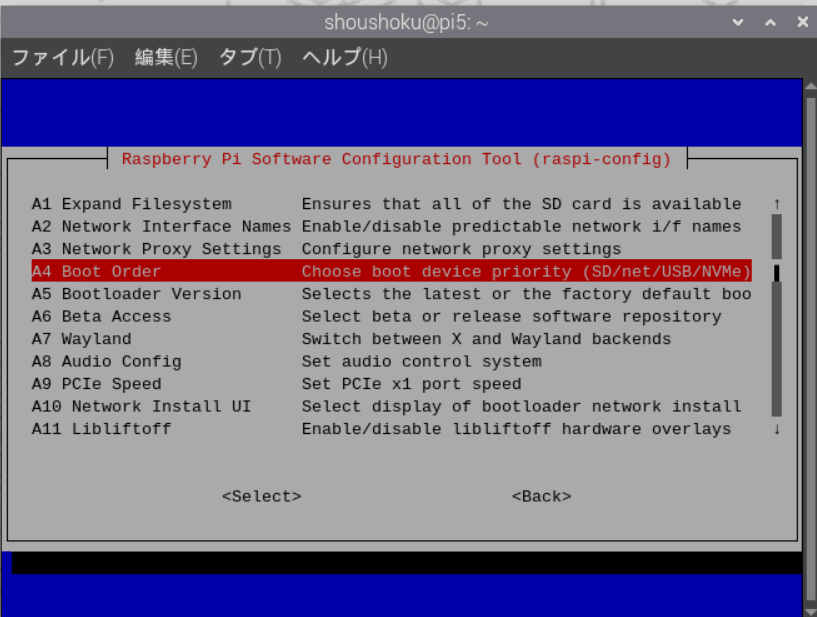Choose A10 Network Install UI
The height and width of the screenshot is (617, 817).
tap(141, 407)
